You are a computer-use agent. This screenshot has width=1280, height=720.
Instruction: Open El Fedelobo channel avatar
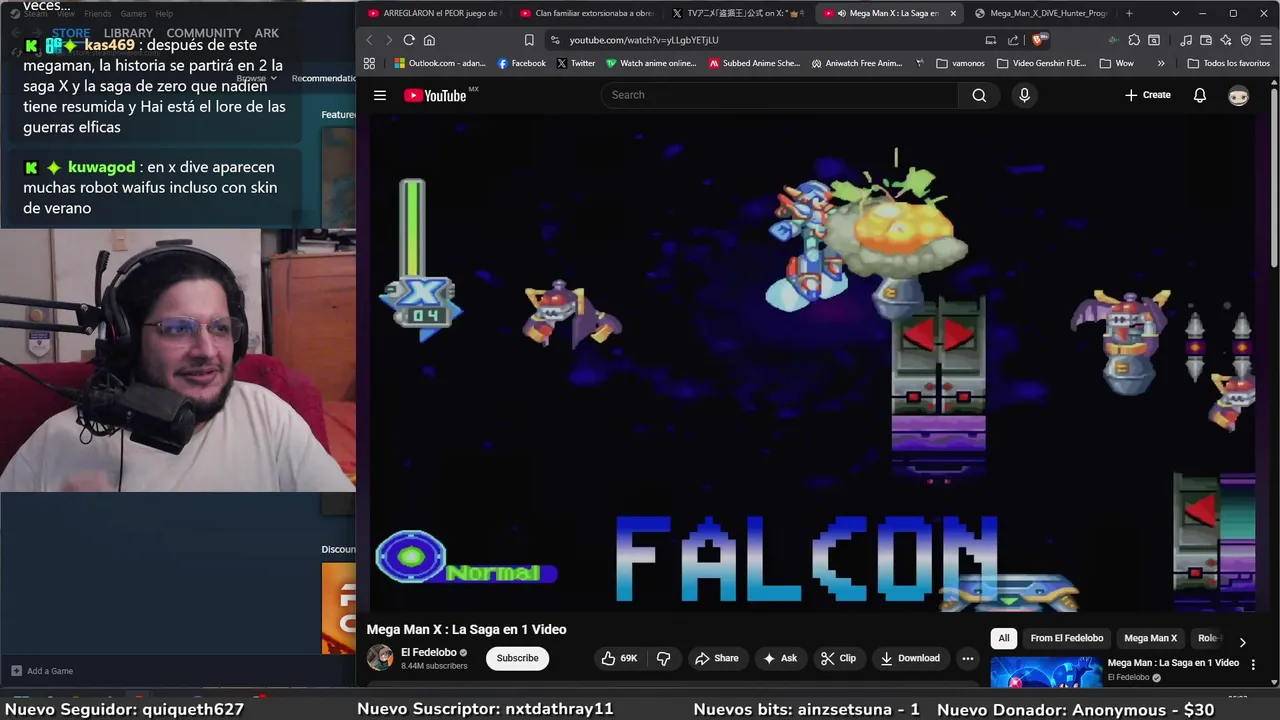pos(380,657)
